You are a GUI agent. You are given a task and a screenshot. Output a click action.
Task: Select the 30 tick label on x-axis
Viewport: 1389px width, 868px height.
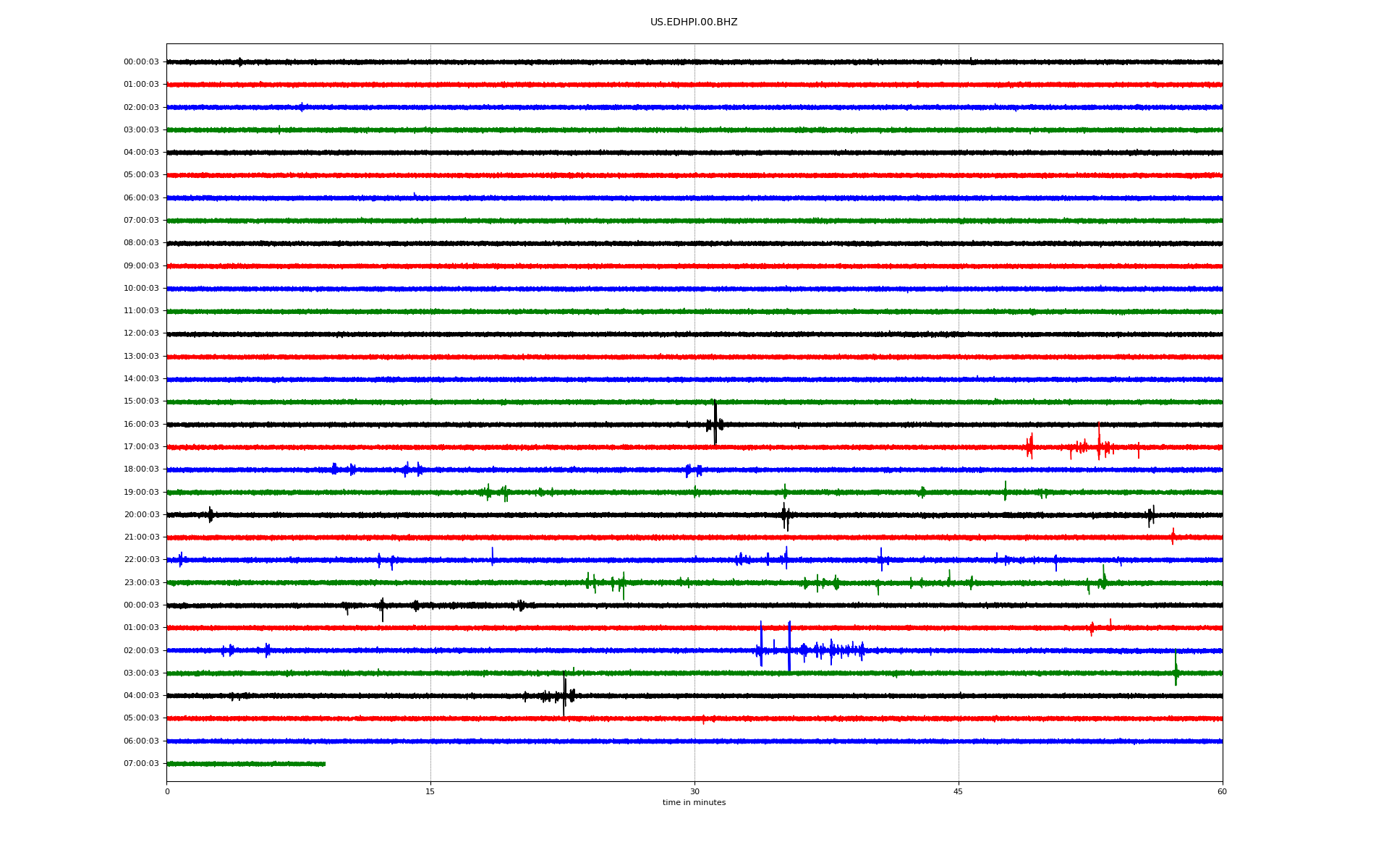[694, 791]
